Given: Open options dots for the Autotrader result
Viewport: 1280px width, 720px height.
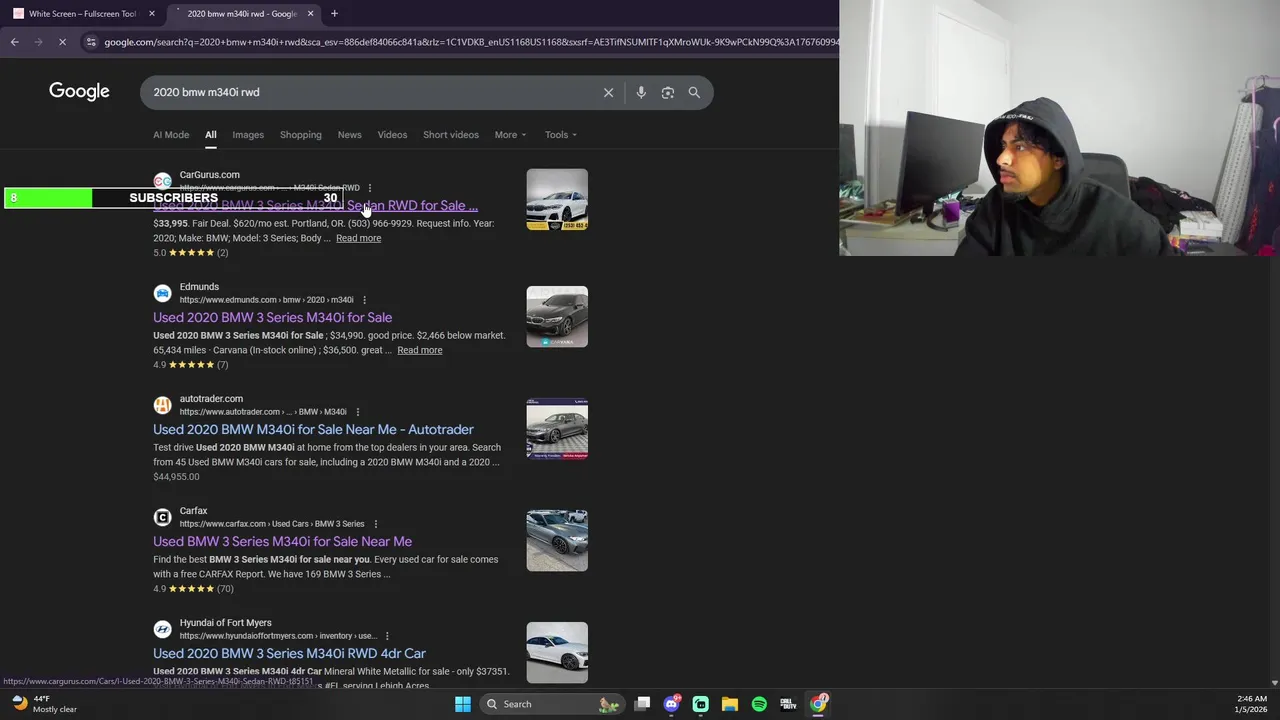Looking at the screenshot, I should click(x=357, y=412).
